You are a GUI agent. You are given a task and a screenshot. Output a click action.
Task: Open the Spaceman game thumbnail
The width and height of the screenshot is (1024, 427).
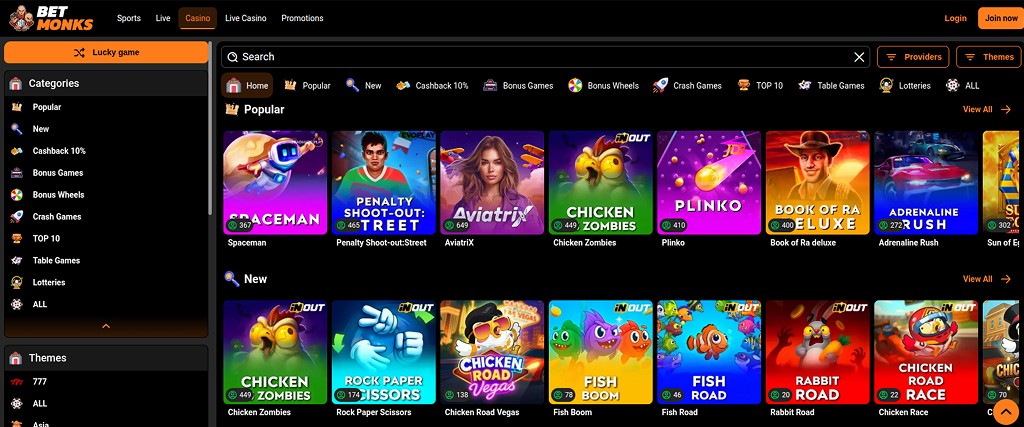(275, 183)
